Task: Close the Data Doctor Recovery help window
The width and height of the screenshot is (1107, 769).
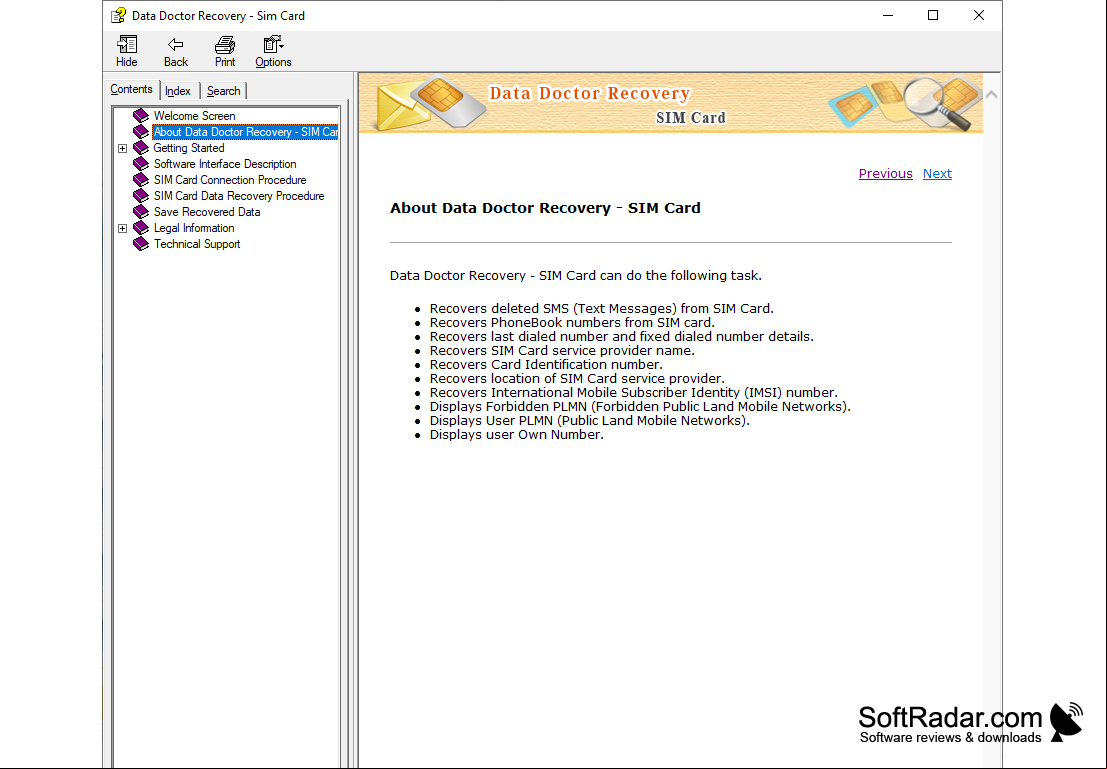Action: tap(979, 16)
